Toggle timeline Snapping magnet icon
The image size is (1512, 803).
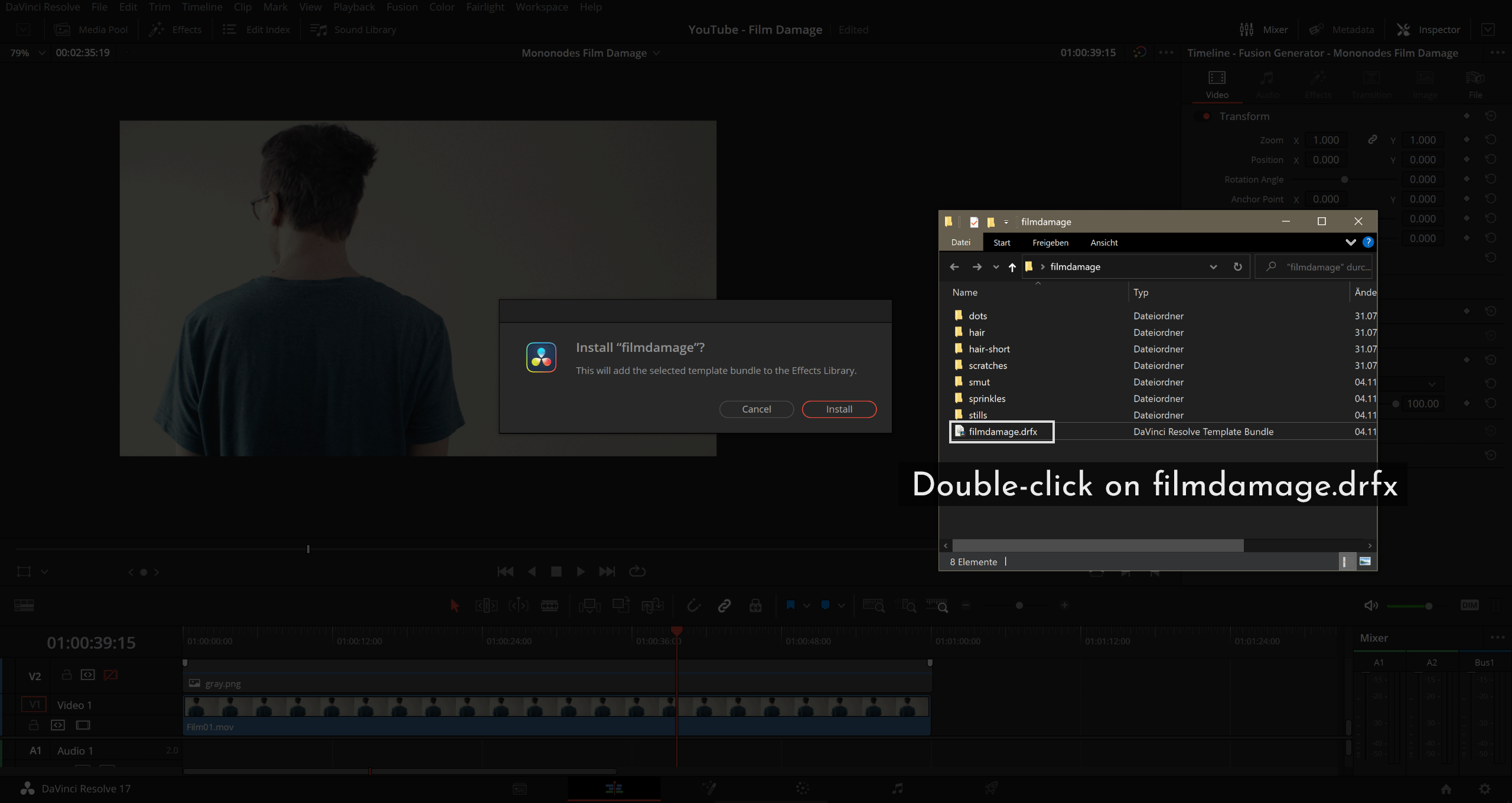point(693,605)
